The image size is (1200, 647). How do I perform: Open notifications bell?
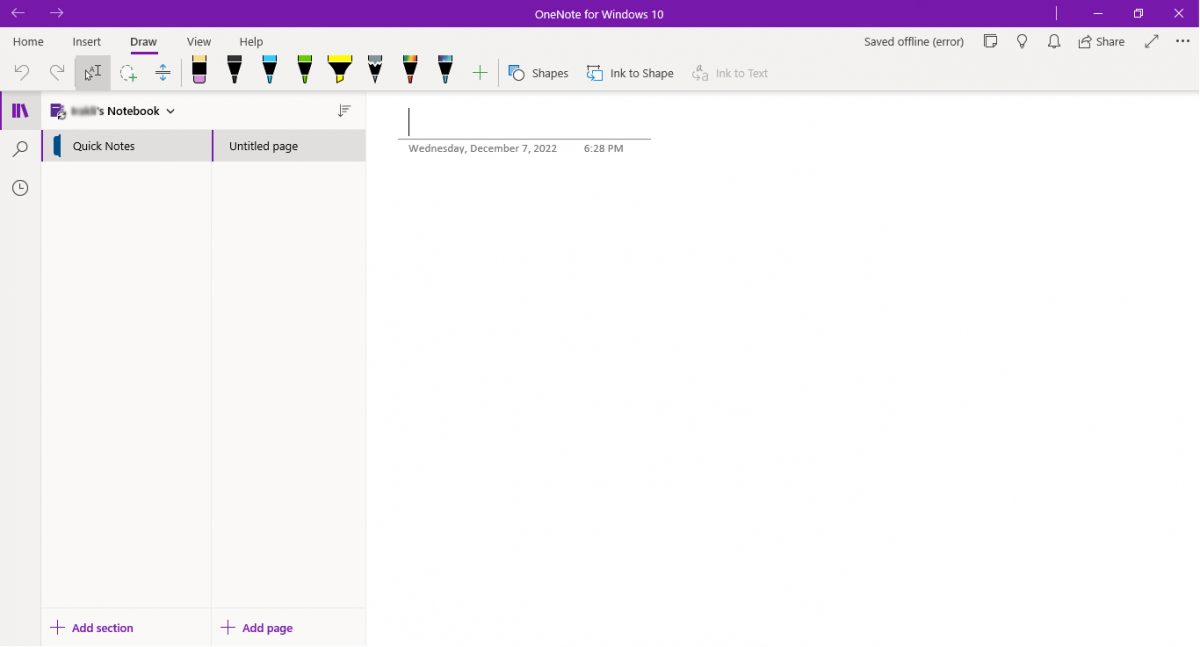(x=1054, y=42)
